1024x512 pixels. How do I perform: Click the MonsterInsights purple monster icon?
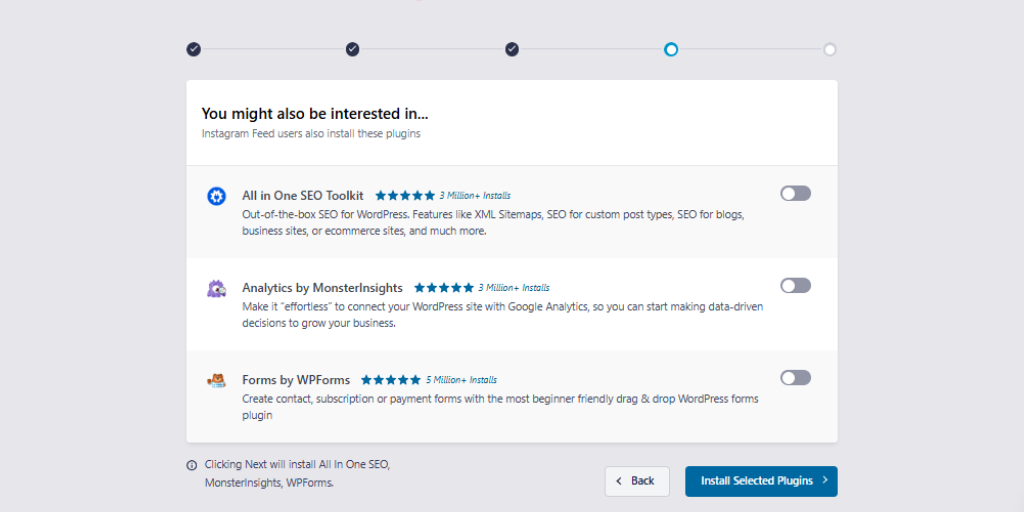coord(216,289)
